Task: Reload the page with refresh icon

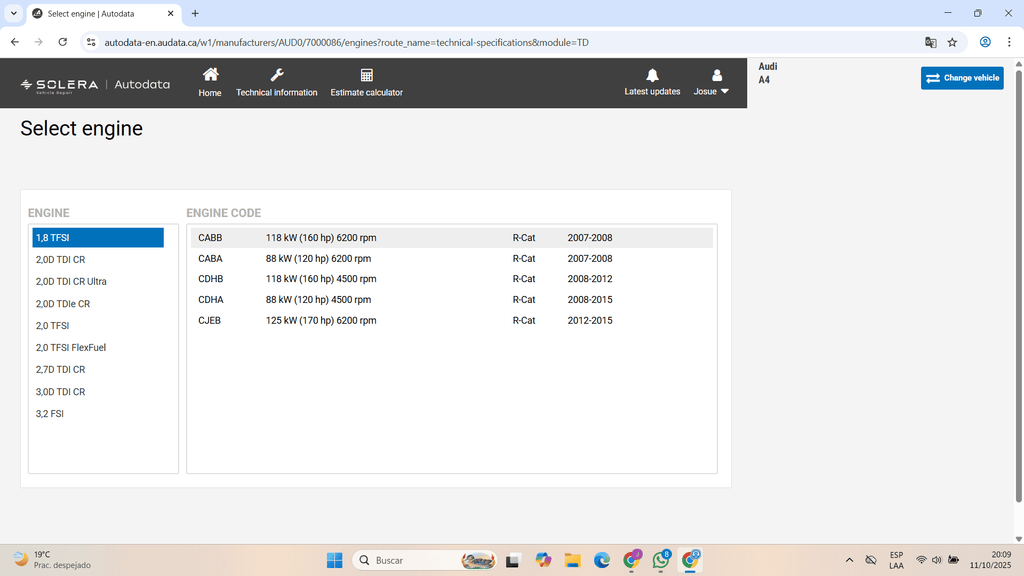Action: point(63,42)
